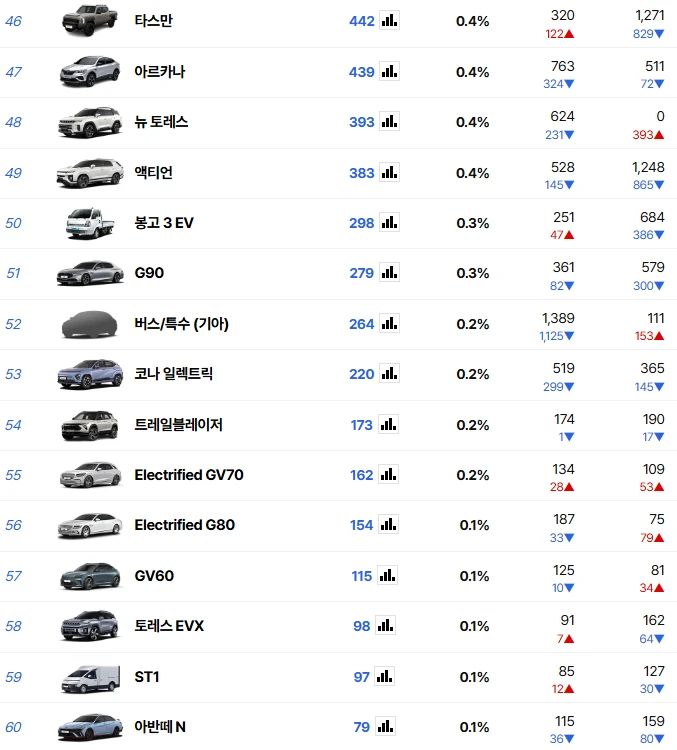Click the 뉴 토레스 car image
Screen dimensions: 677x750
[x=90, y=122]
